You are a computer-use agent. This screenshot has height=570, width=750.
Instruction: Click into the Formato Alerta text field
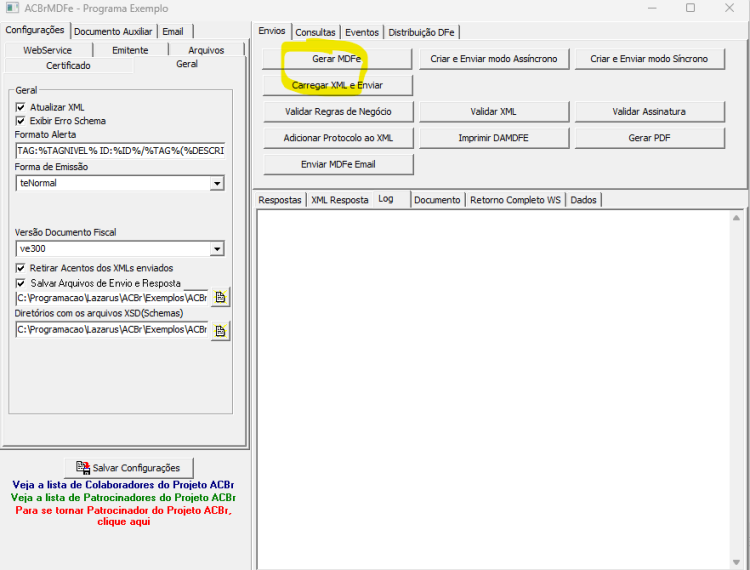click(x=120, y=151)
